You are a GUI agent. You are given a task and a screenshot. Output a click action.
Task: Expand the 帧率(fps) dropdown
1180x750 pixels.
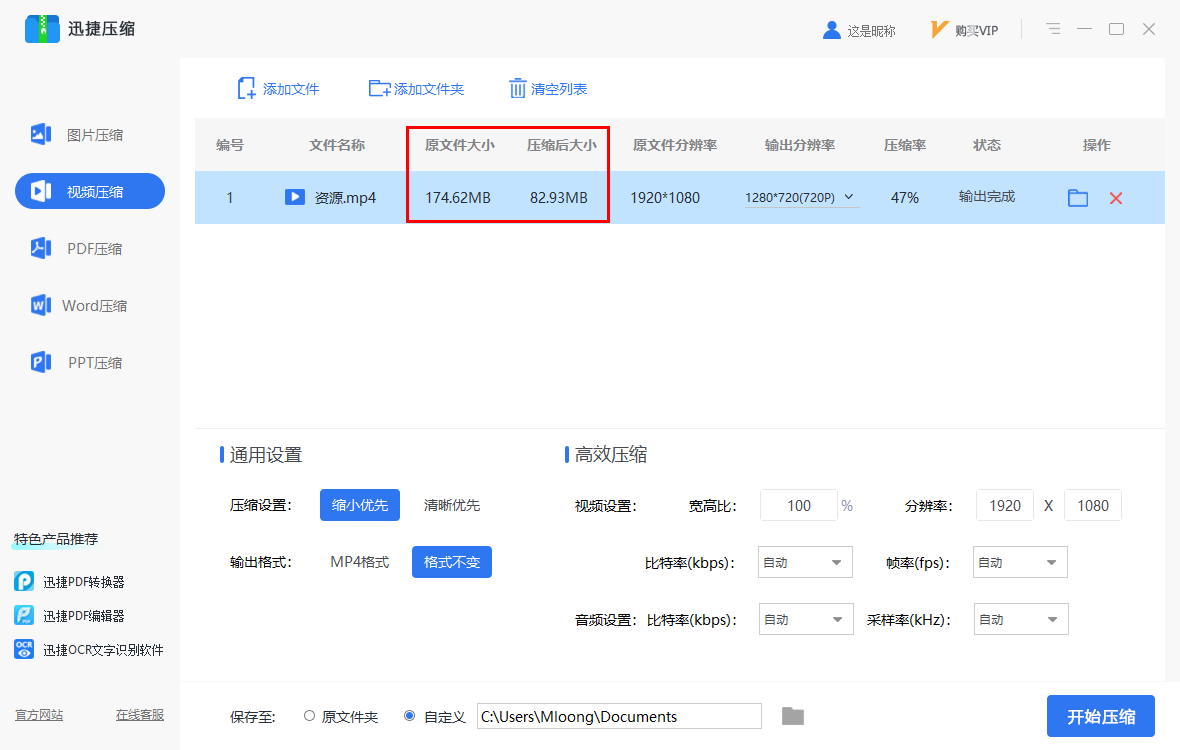click(x=1020, y=562)
